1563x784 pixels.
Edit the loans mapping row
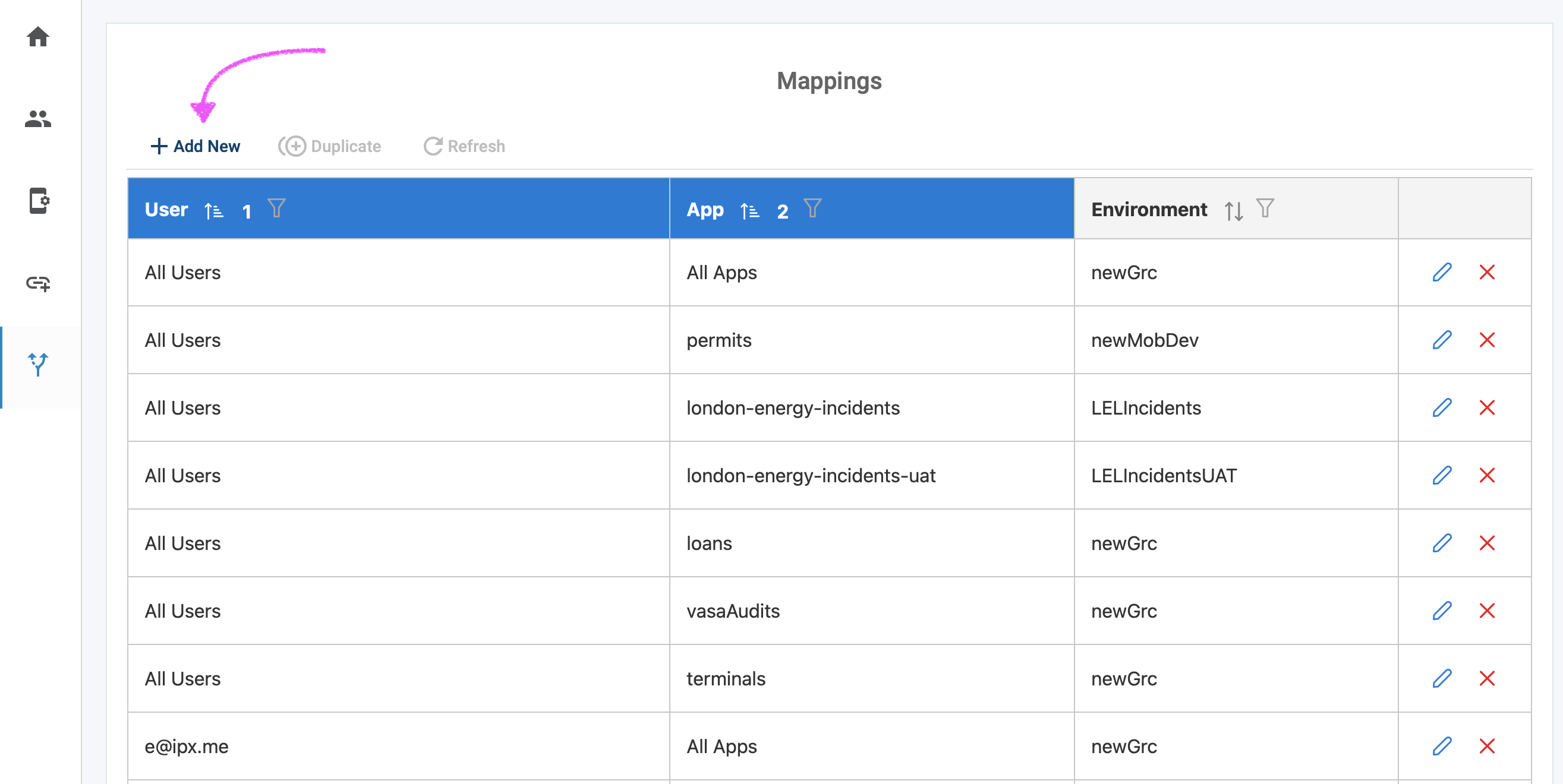pyautogui.click(x=1442, y=543)
